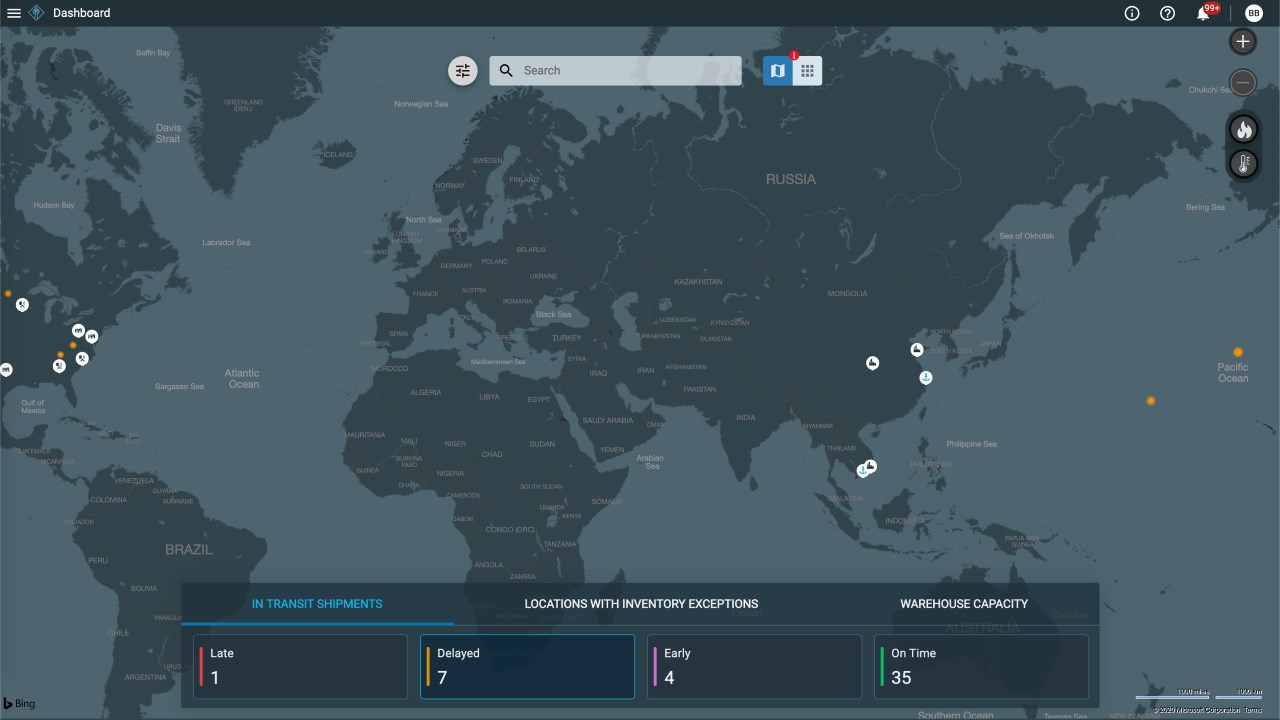Click the Terms link at map corner

[1253, 709]
